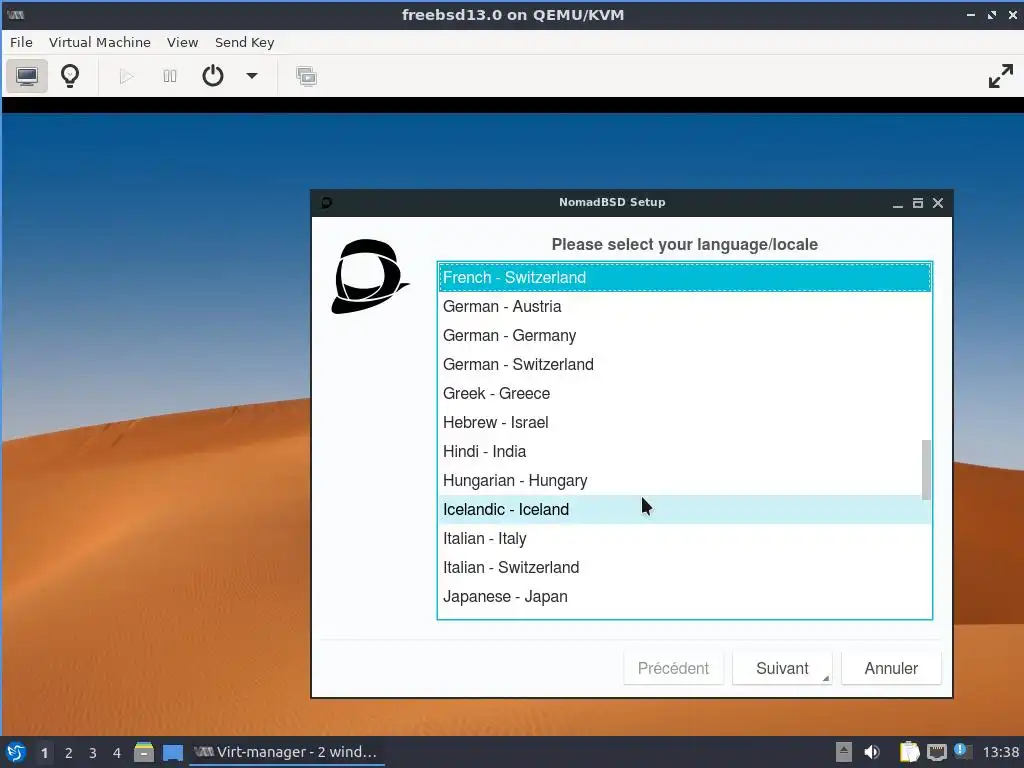The height and width of the screenshot is (768, 1024).
Task: Click the Suivant button
Action: click(782, 668)
